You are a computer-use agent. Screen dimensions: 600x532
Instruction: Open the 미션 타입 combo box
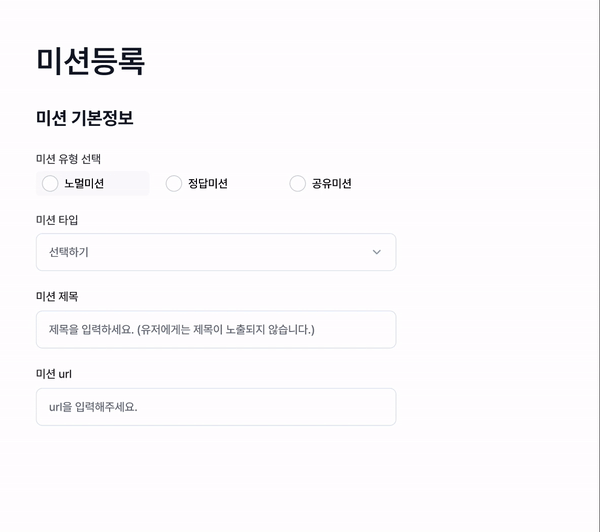pos(215,252)
